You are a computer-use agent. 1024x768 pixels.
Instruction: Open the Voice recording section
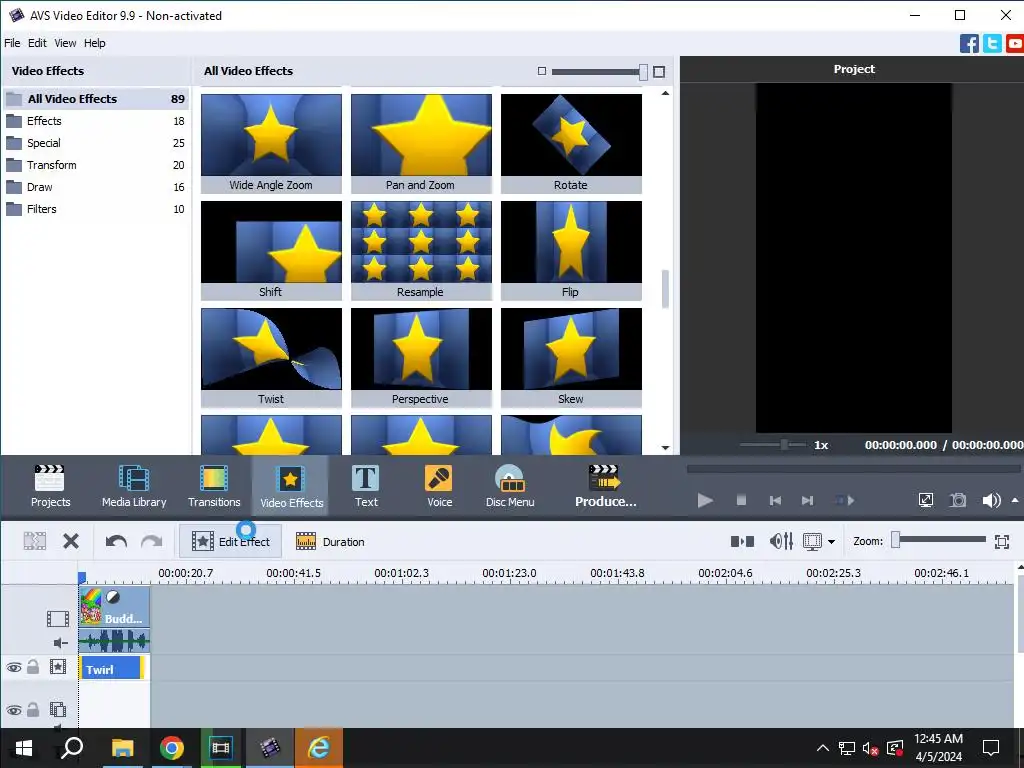pyautogui.click(x=439, y=486)
